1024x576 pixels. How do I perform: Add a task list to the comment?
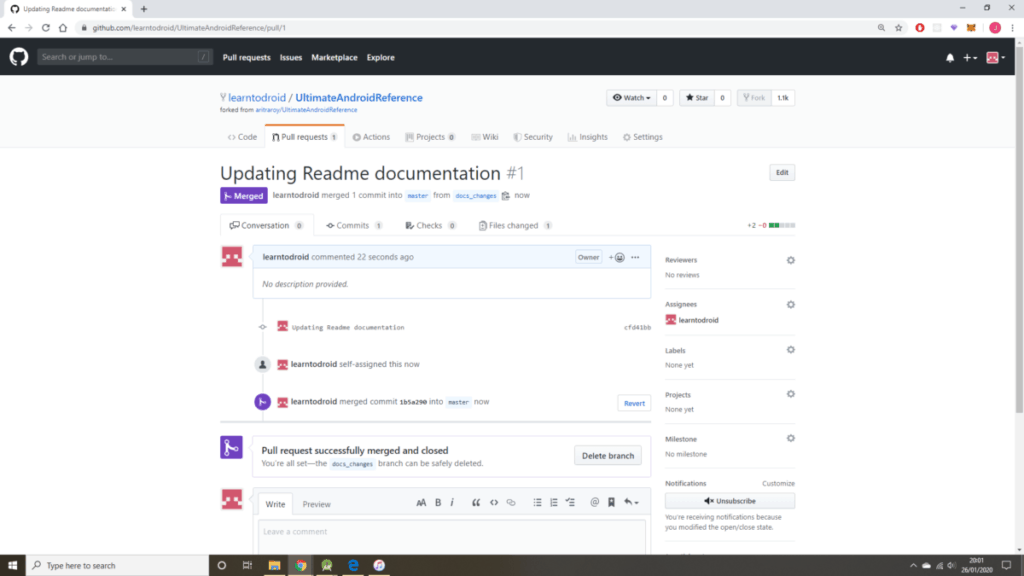tap(570, 503)
